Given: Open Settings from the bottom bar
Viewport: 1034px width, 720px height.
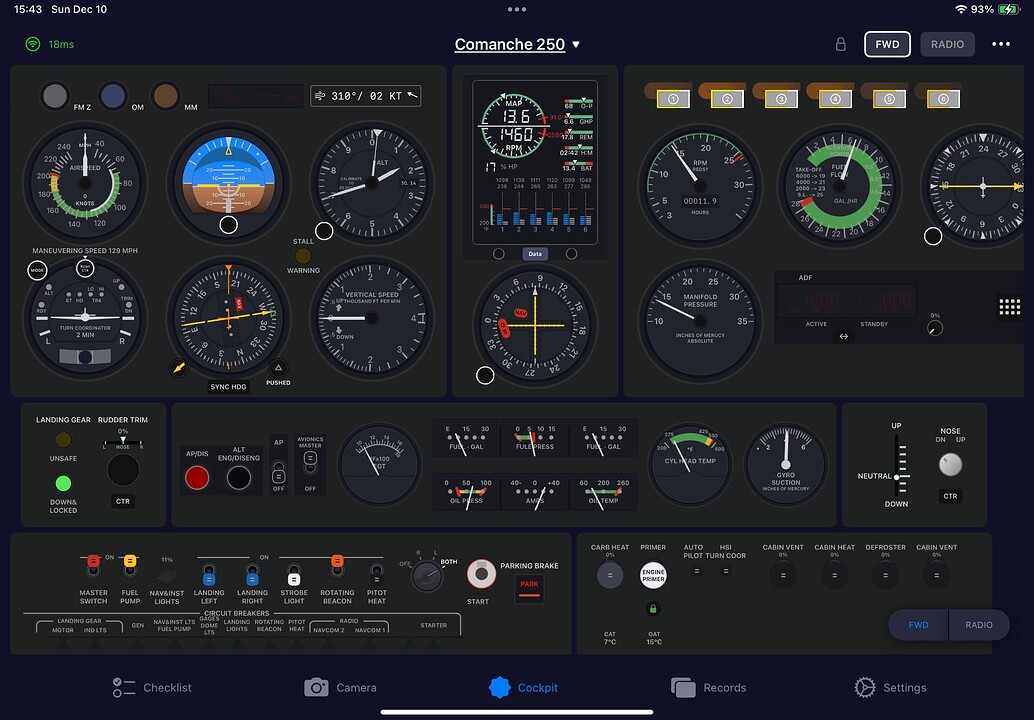Looking at the screenshot, I should click(x=889, y=687).
